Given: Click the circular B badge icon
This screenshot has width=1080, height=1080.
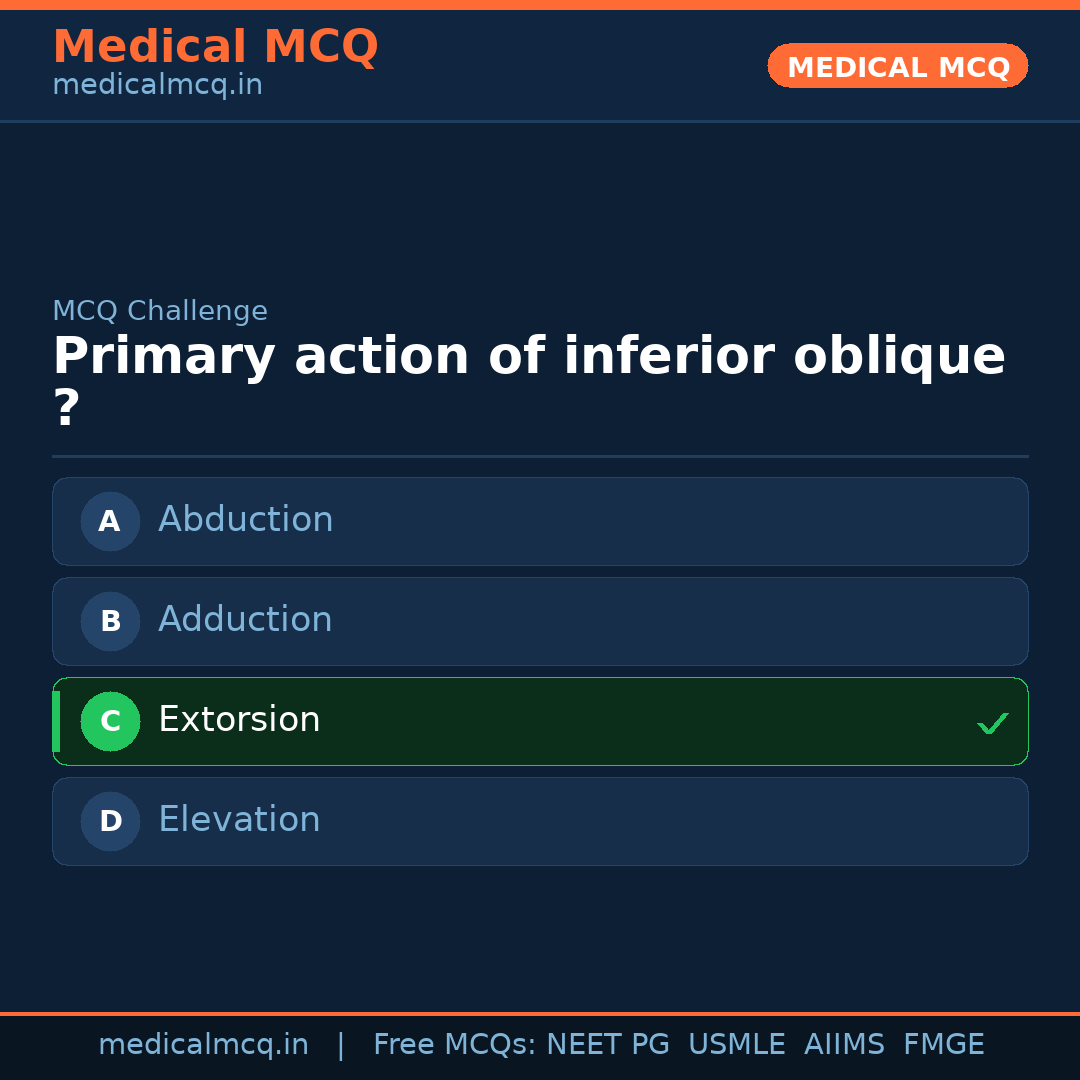Looking at the screenshot, I should (x=109, y=621).
